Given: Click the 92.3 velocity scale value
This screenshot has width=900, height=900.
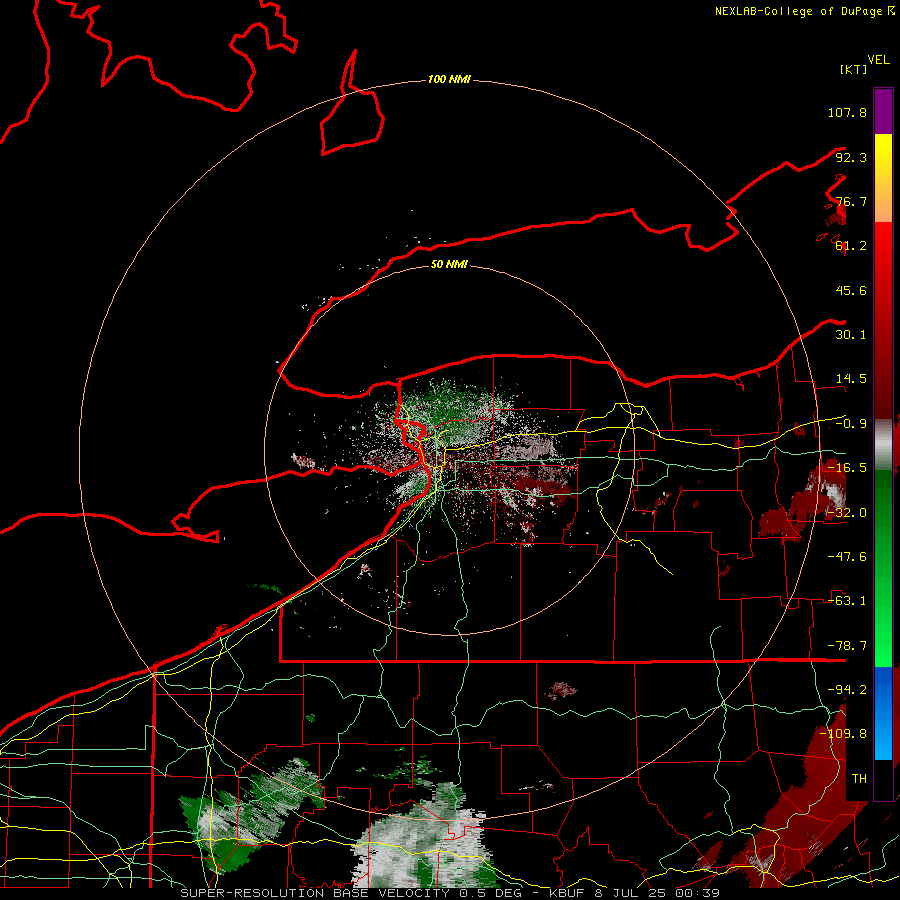Looking at the screenshot, I should pyautogui.click(x=851, y=157).
